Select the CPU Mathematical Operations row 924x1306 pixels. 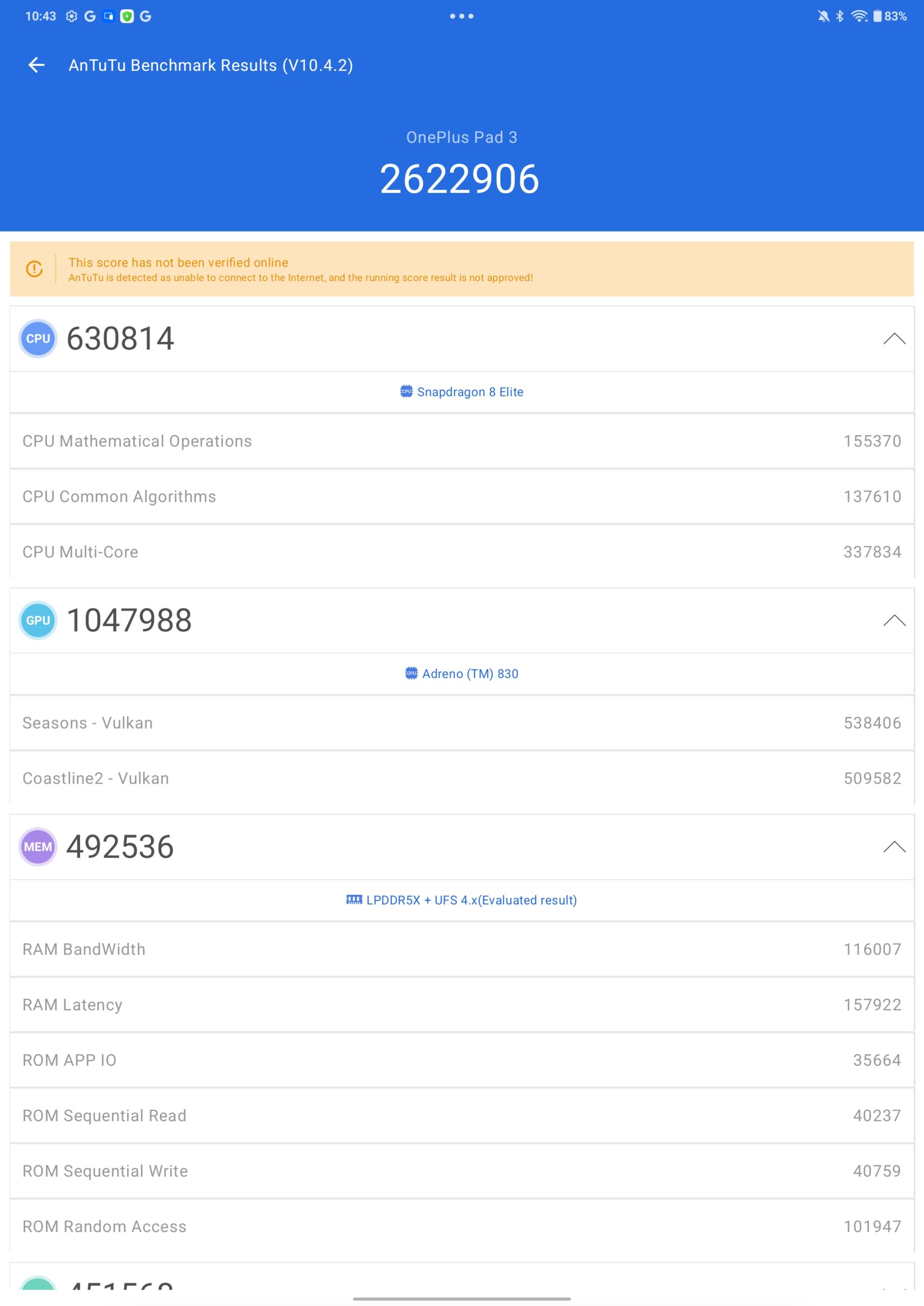pos(462,441)
